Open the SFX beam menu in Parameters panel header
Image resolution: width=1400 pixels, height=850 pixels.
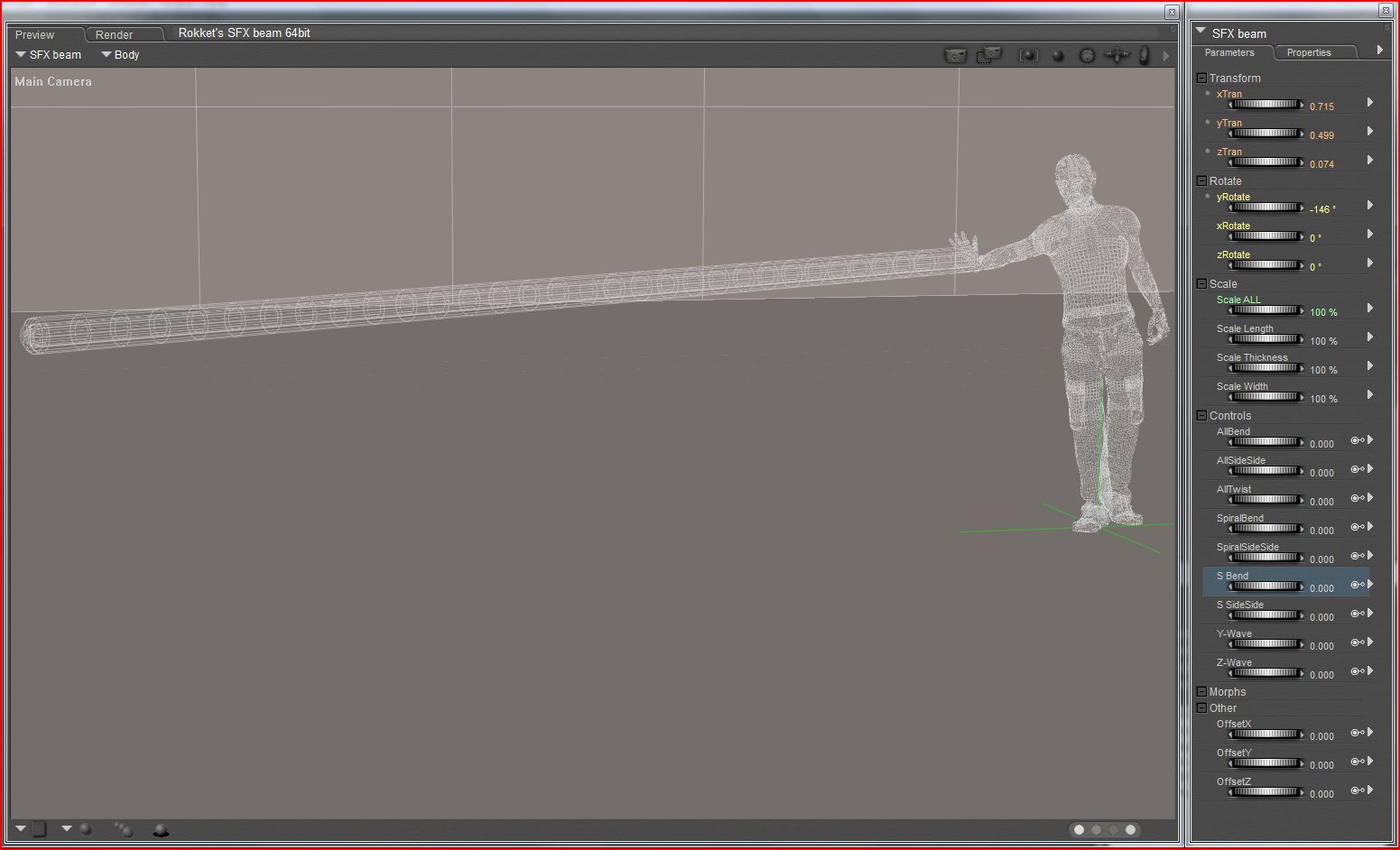tap(1201, 32)
